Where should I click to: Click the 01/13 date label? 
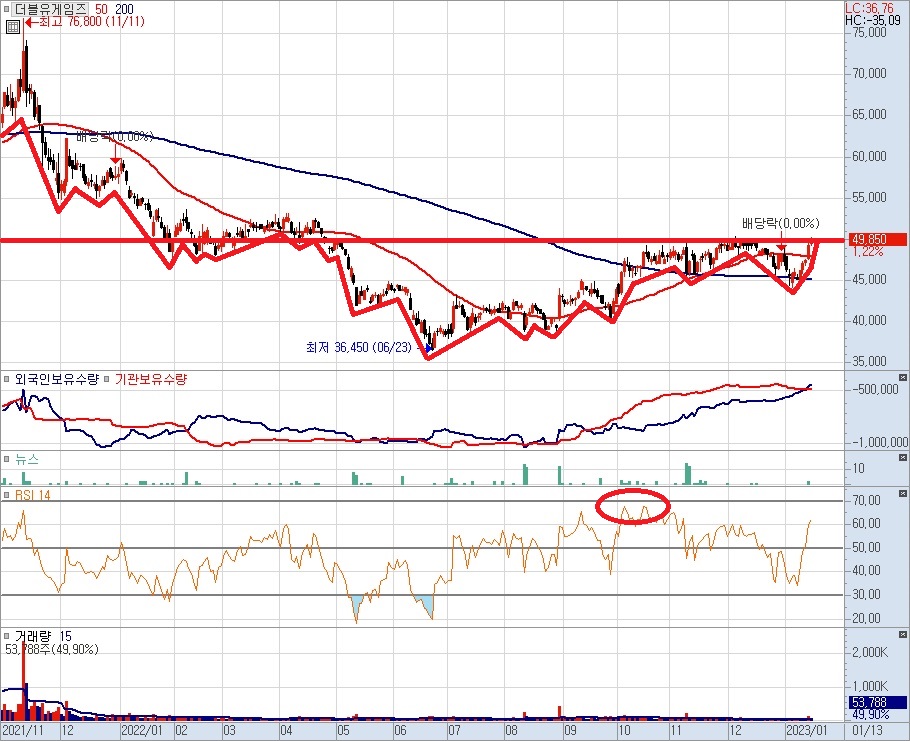pos(868,730)
